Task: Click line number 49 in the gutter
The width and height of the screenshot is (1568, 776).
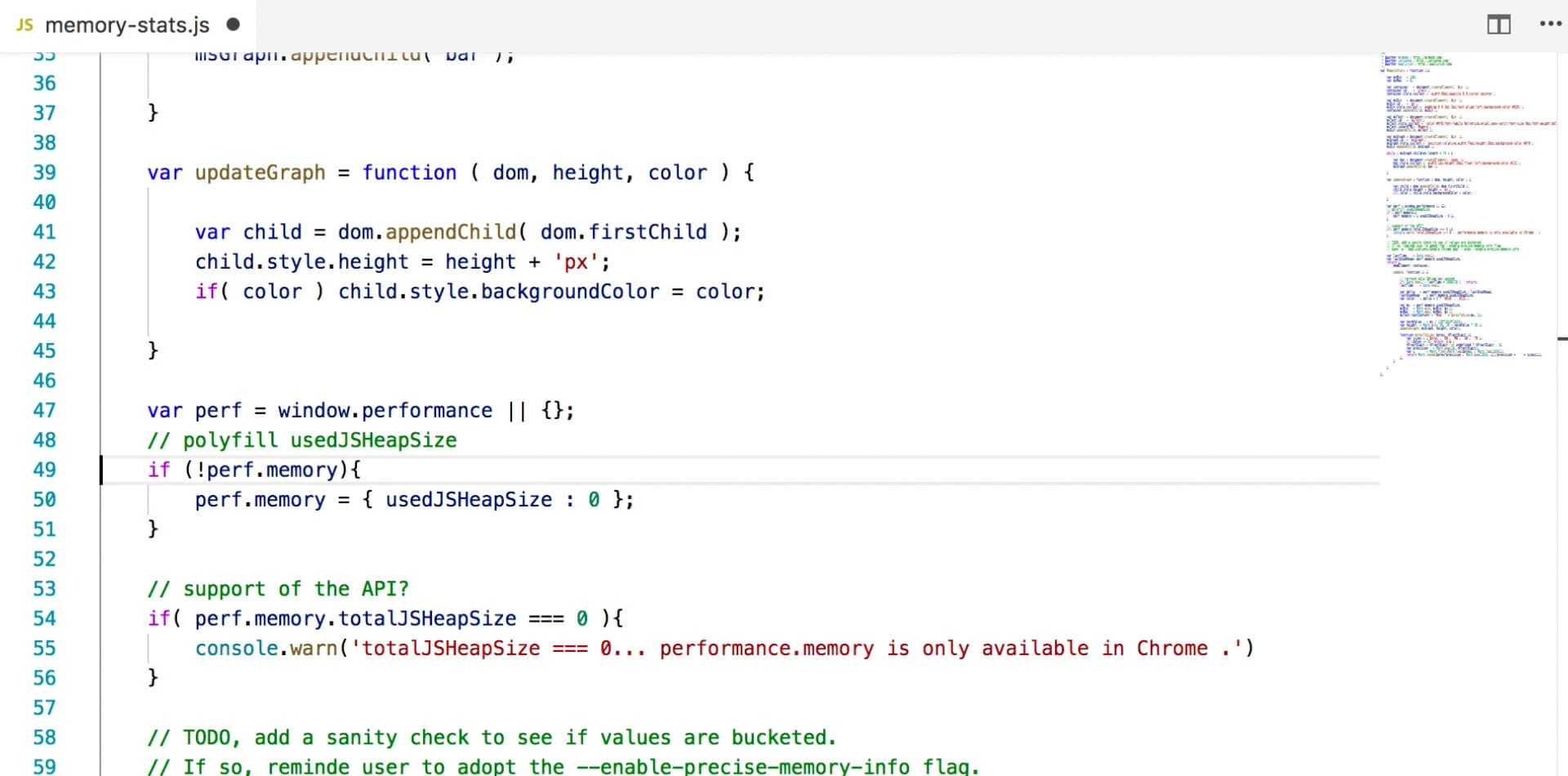Action: [x=45, y=470]
